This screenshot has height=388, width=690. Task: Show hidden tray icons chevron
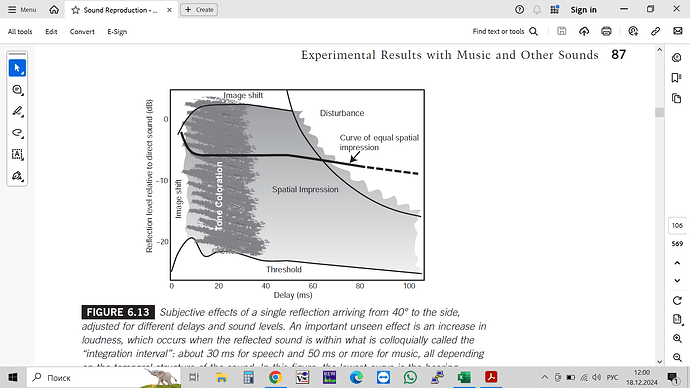pyautogui.click(x=544, y=377)
